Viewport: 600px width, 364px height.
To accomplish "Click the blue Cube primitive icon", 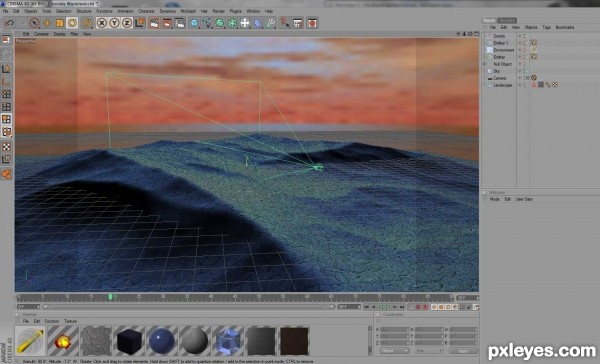I will (194, 23).
